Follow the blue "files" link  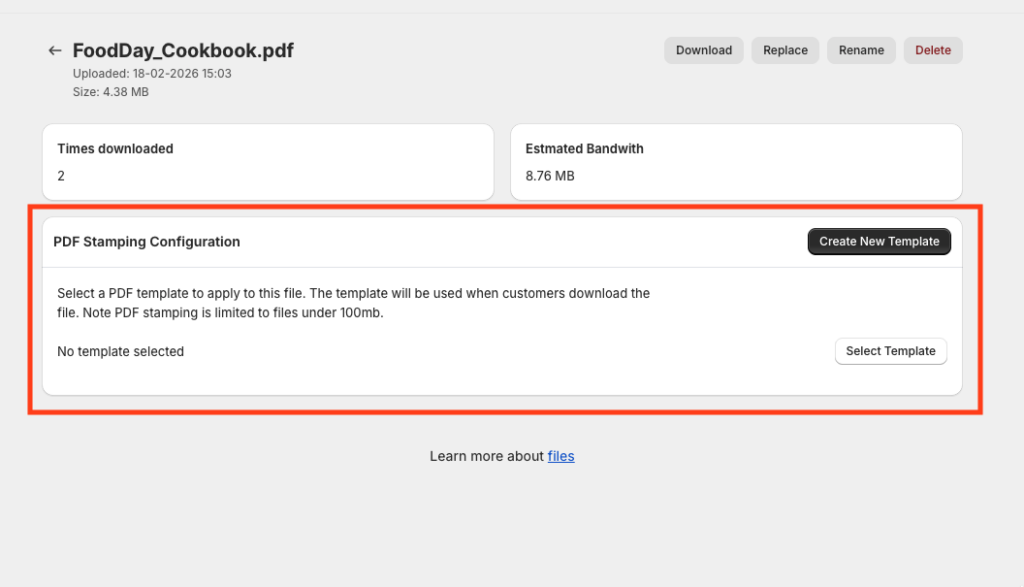pos(561,456)
